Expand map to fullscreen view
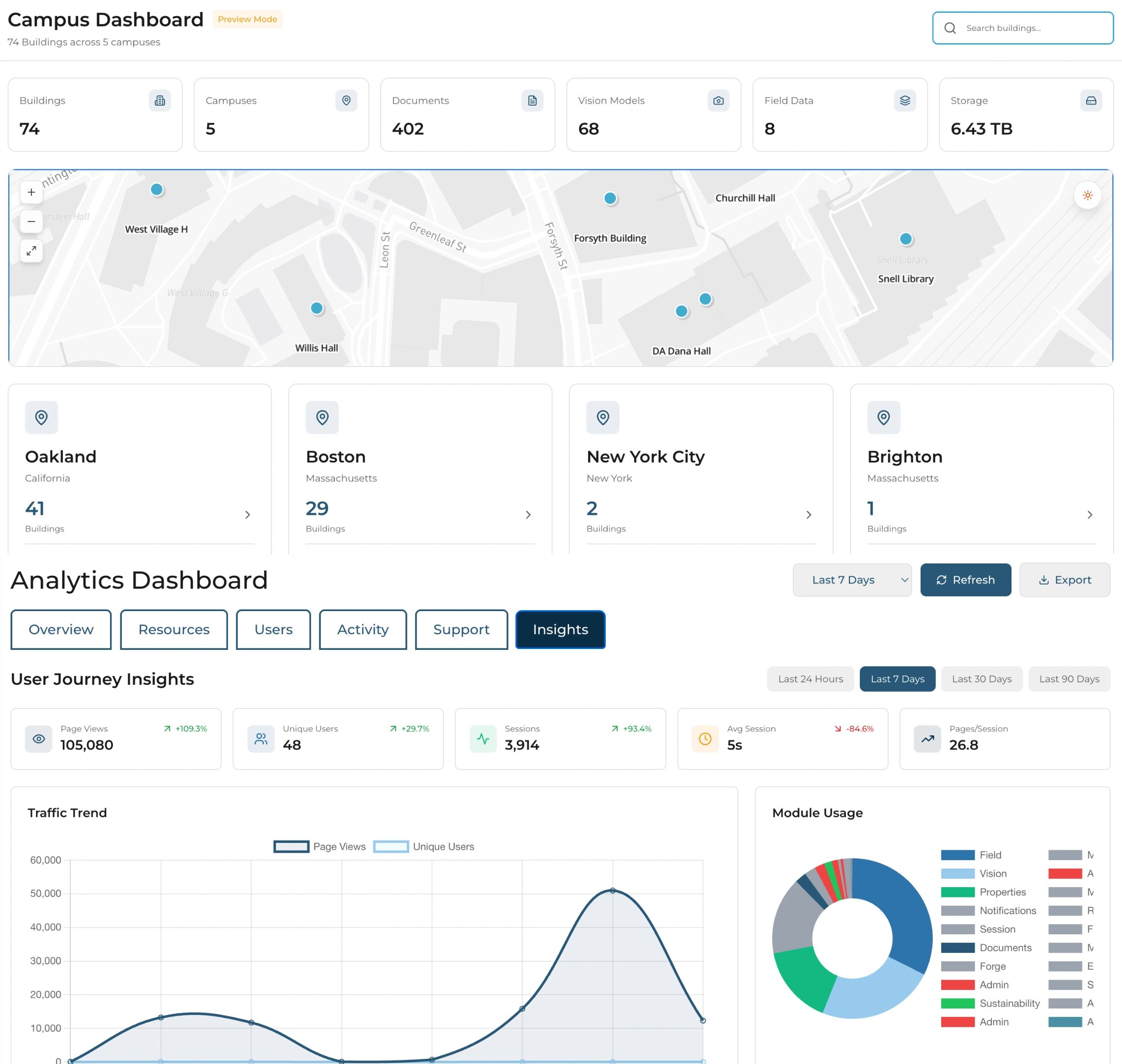The height and width of the screenshot is (1064, 1122). coord(31,251)
